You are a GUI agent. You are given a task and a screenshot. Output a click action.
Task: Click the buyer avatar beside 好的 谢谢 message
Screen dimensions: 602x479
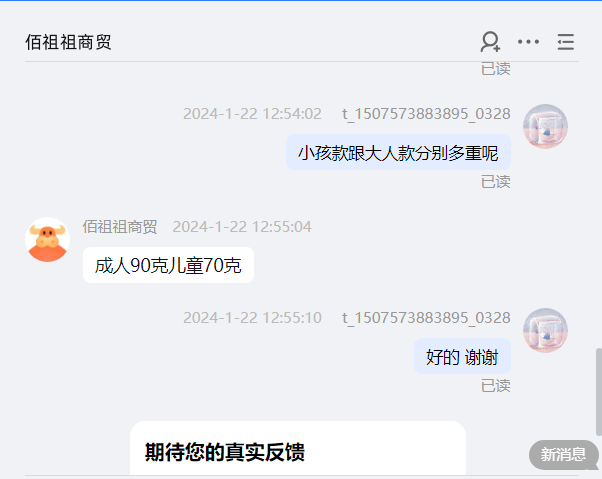[x=545, y=330]
